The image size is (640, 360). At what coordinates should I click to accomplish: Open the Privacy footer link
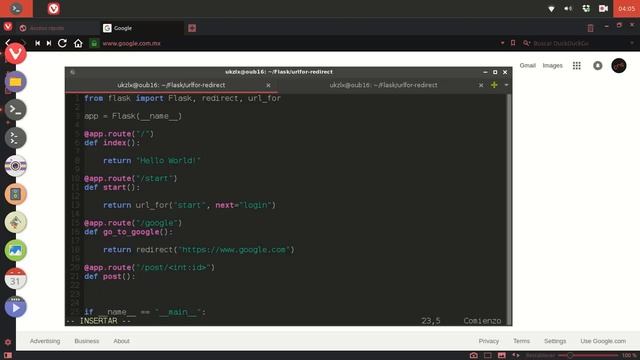coord(489,341)
